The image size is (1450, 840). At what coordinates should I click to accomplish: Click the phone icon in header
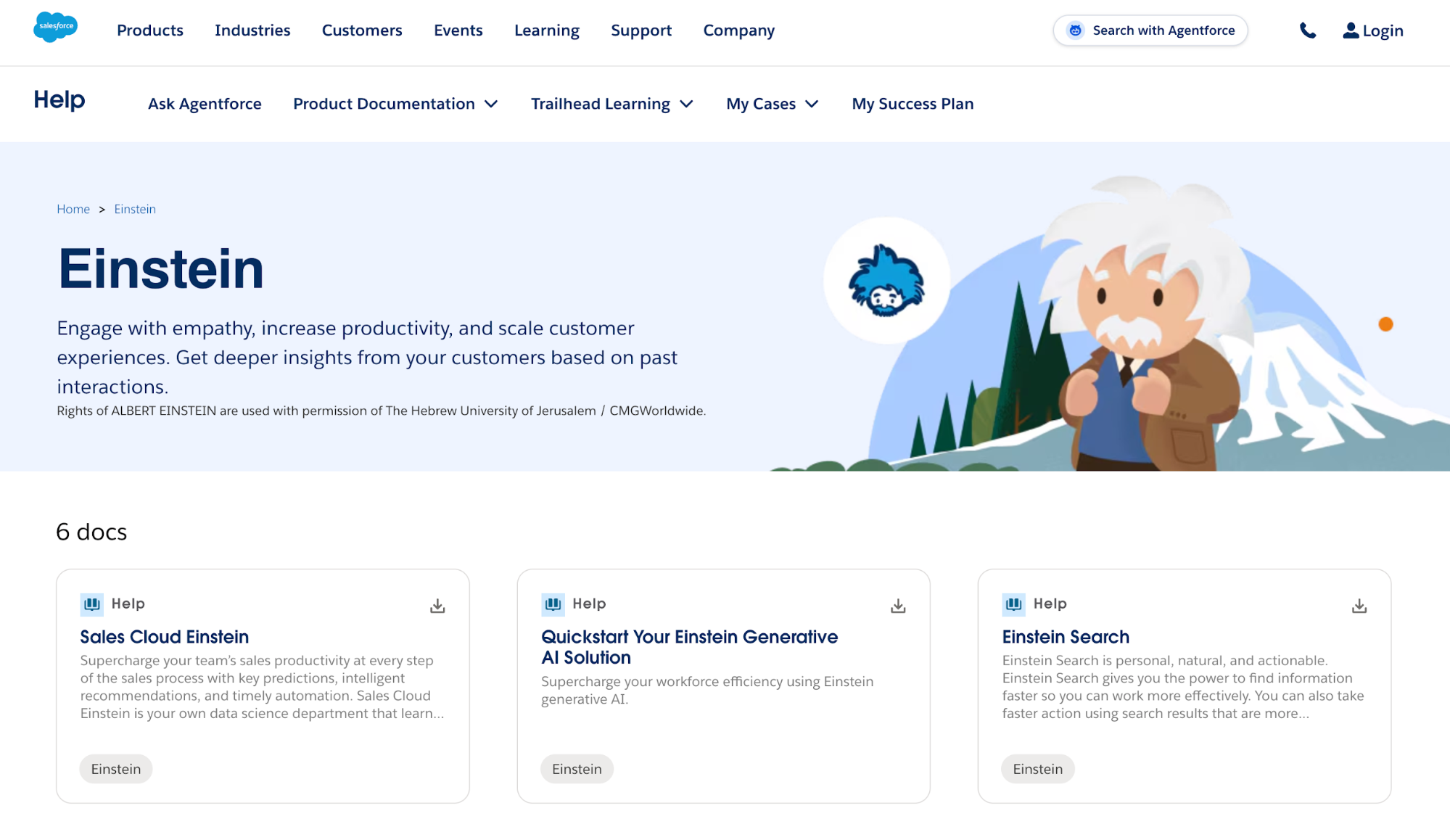[x=1309, y=30]
